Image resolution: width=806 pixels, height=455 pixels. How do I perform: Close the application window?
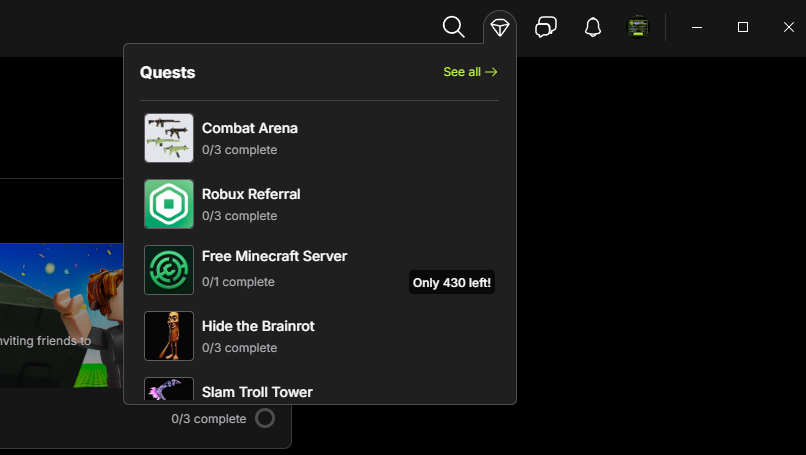(x=789, y=27)
